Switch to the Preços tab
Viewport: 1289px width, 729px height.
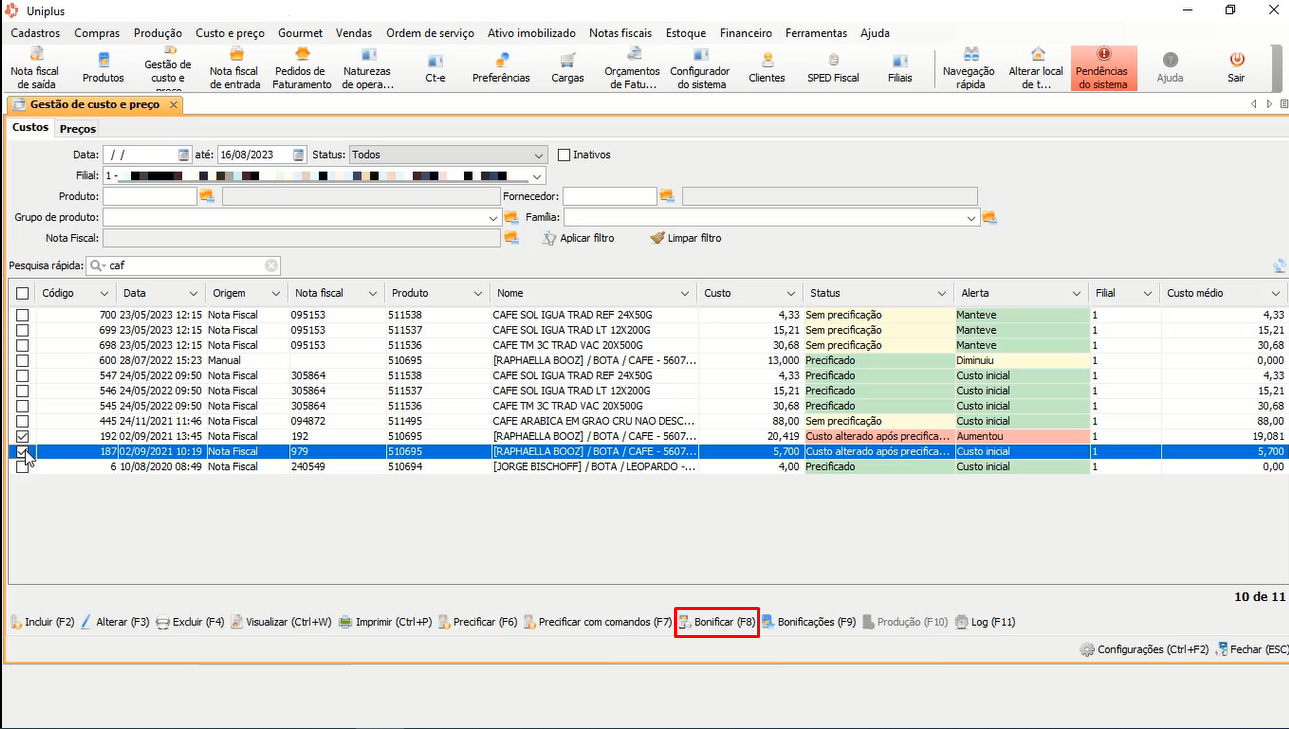(x=77, y=128)
